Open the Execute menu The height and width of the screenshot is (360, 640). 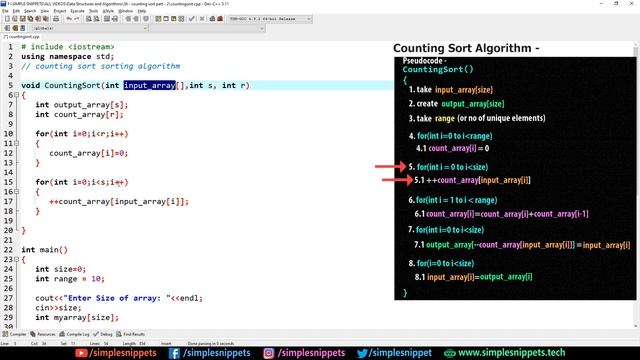pos(77,11)
